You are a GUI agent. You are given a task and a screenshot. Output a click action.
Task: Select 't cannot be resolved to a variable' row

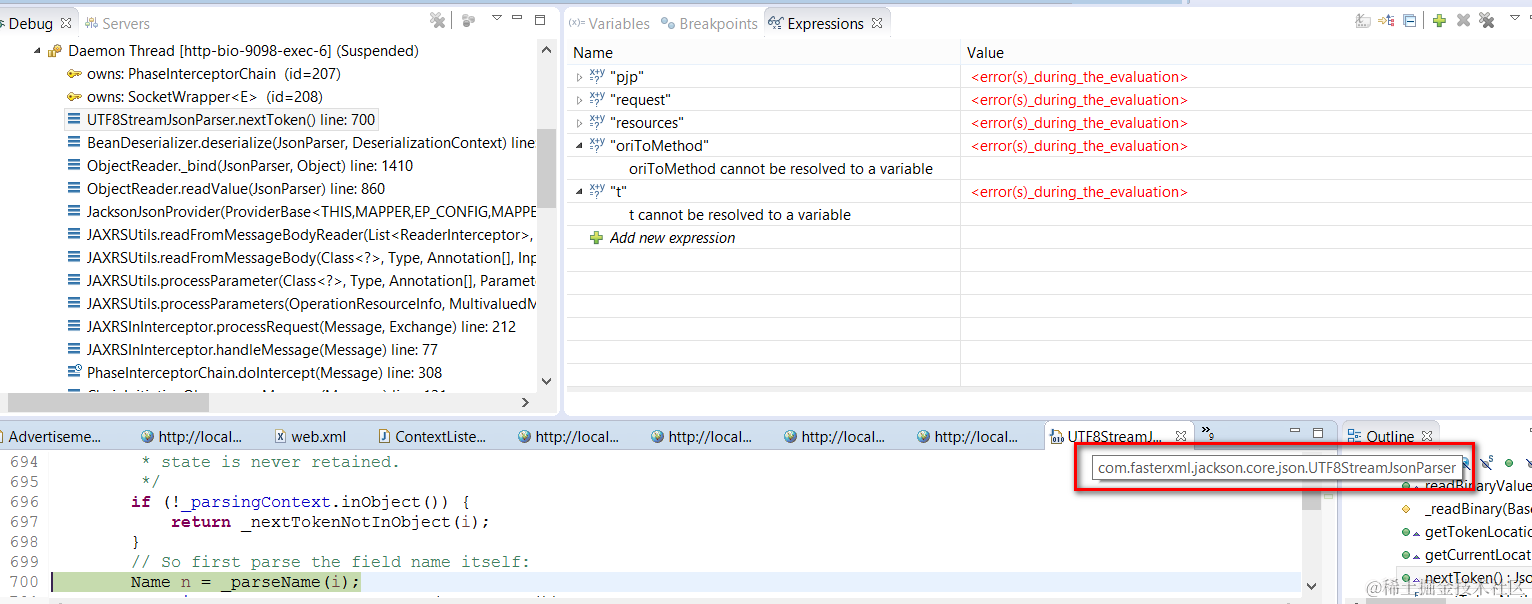[x=740, y=215]
